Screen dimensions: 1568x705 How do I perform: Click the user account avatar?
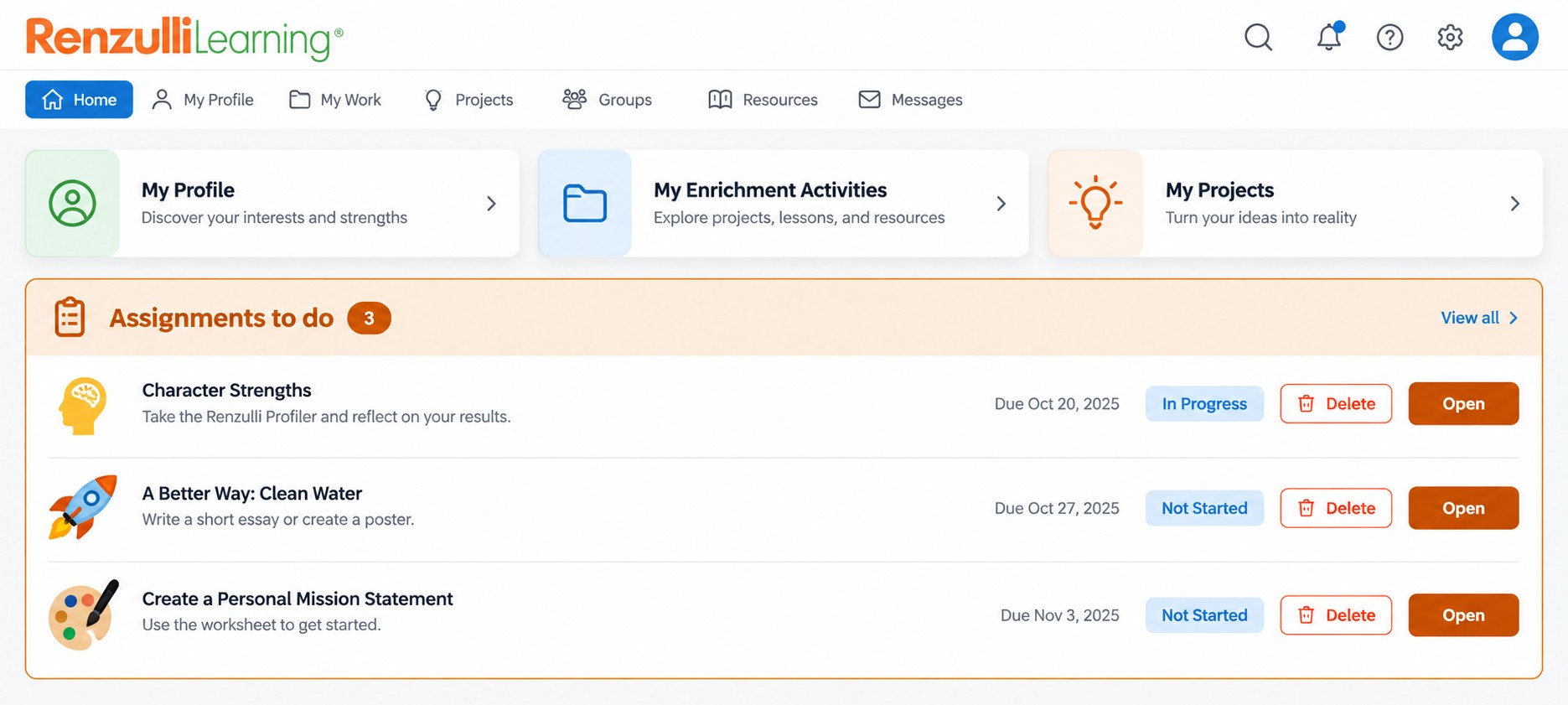click(1514, 37)
